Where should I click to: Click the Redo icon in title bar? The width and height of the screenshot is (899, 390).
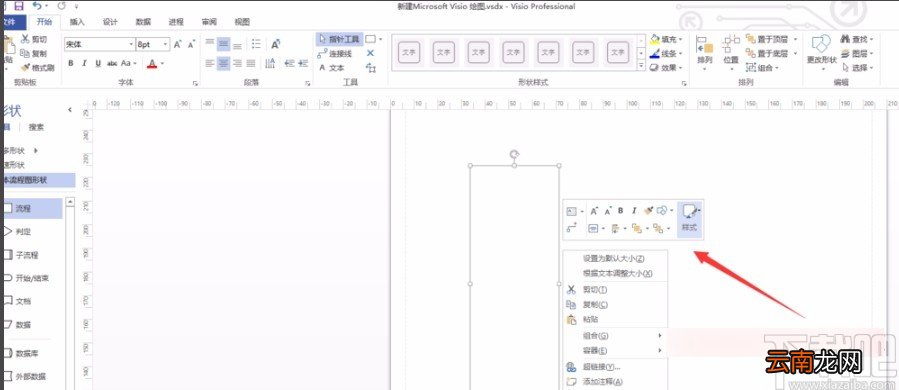61,6
